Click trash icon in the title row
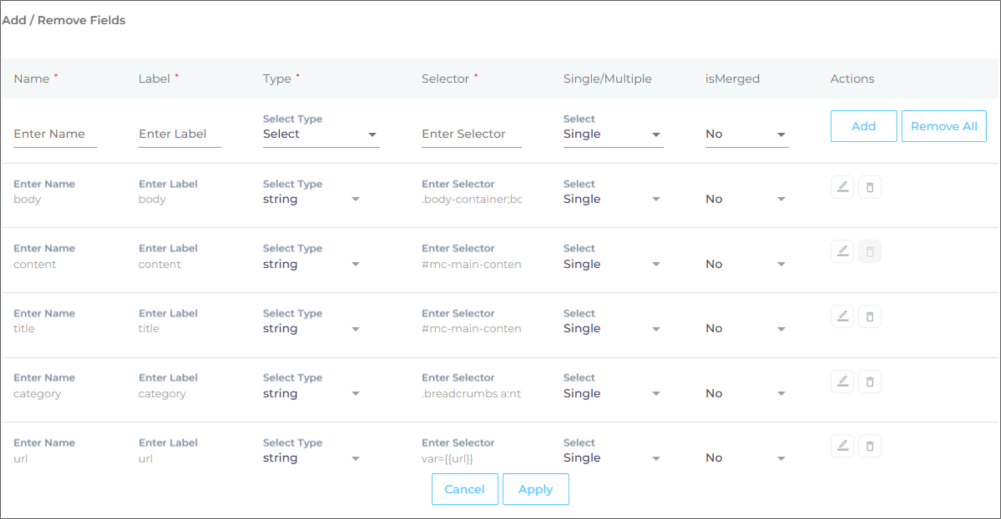Viewport: 1001px width, 519px height. (869, 316)
